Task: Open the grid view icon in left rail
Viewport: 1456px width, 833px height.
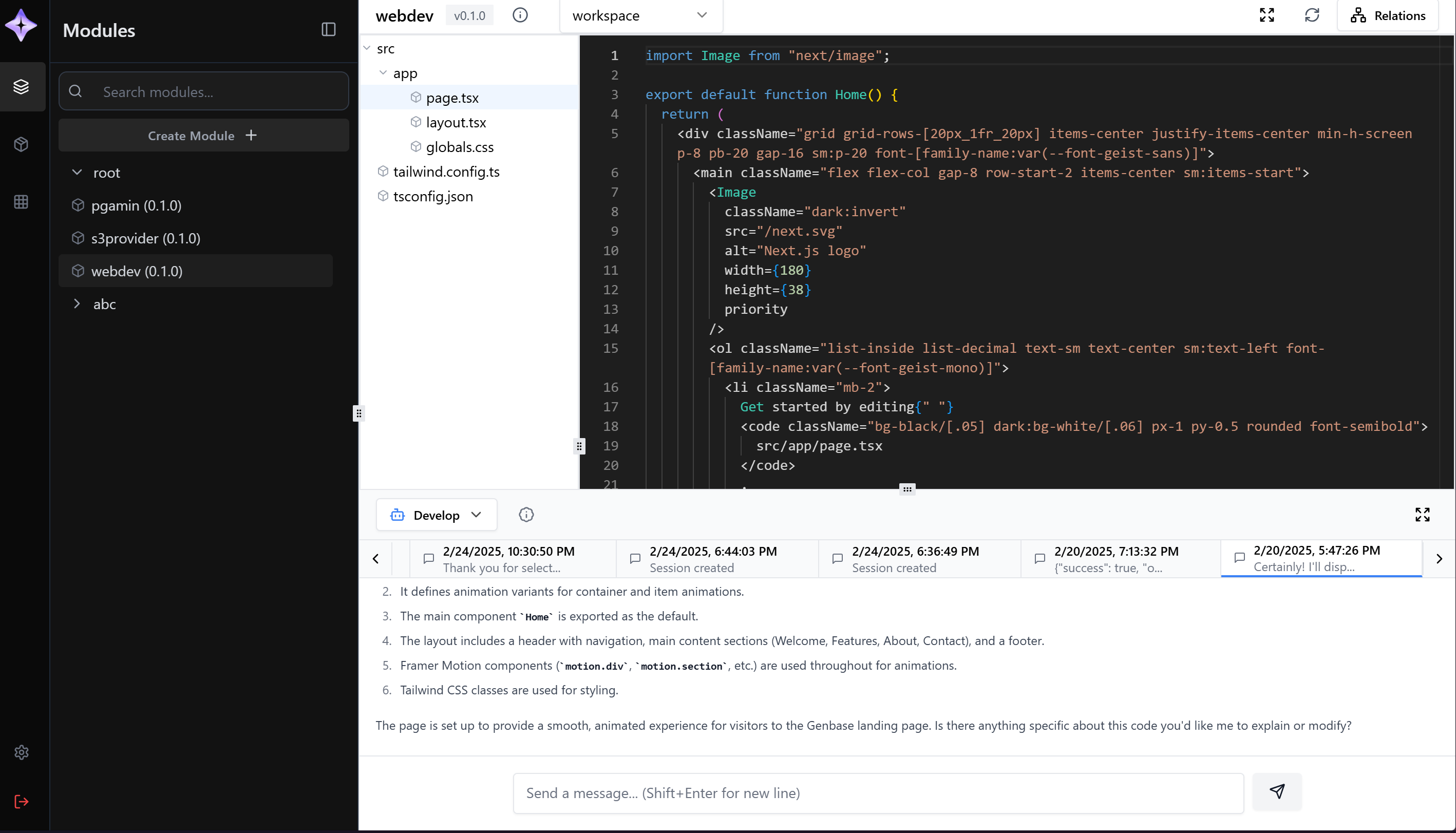Action: pos(22,201)
